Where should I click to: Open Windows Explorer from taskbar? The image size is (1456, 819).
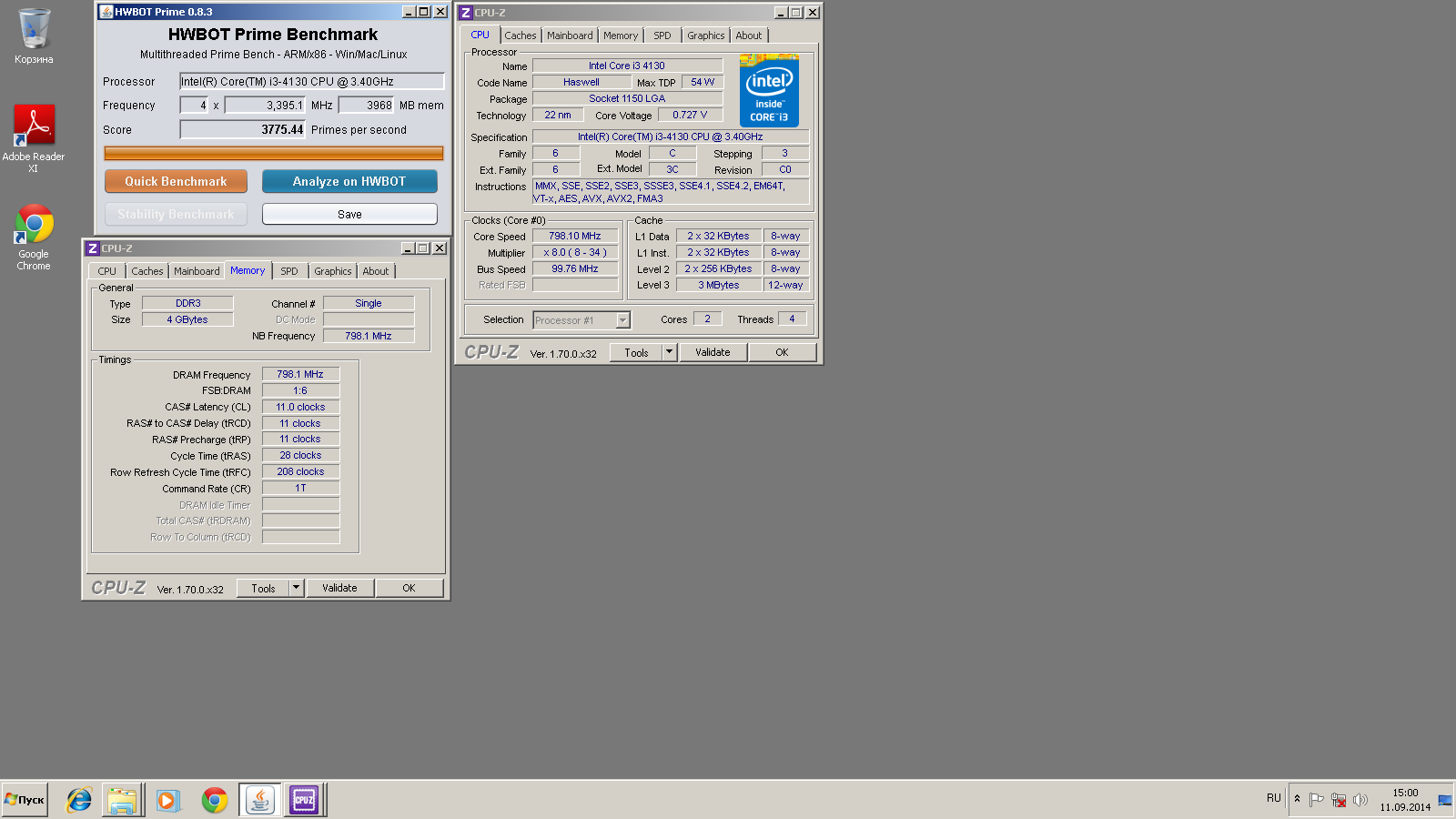coord(122,800)
